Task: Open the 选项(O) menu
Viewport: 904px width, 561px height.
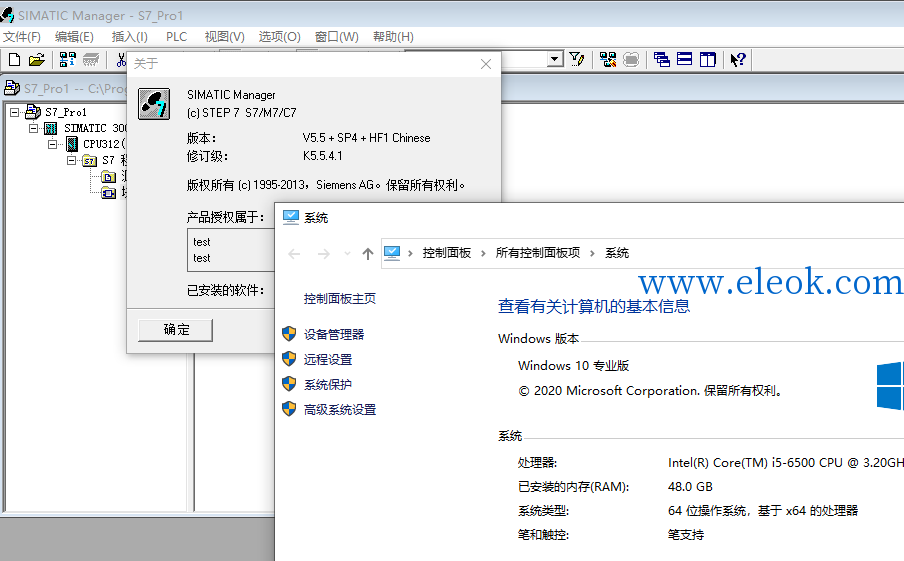Action: 280,37
